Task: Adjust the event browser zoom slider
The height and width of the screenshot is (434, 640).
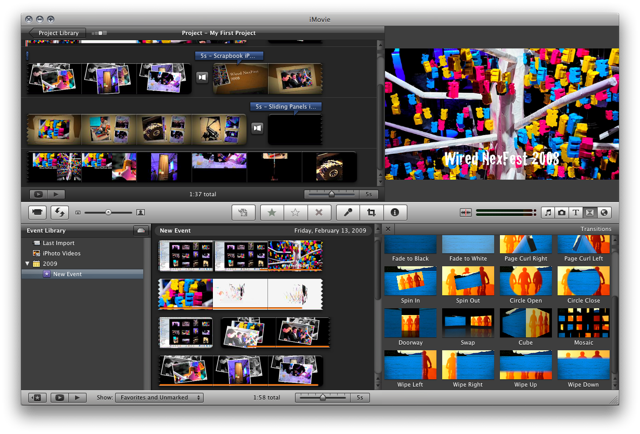Action: click(323, 397)
